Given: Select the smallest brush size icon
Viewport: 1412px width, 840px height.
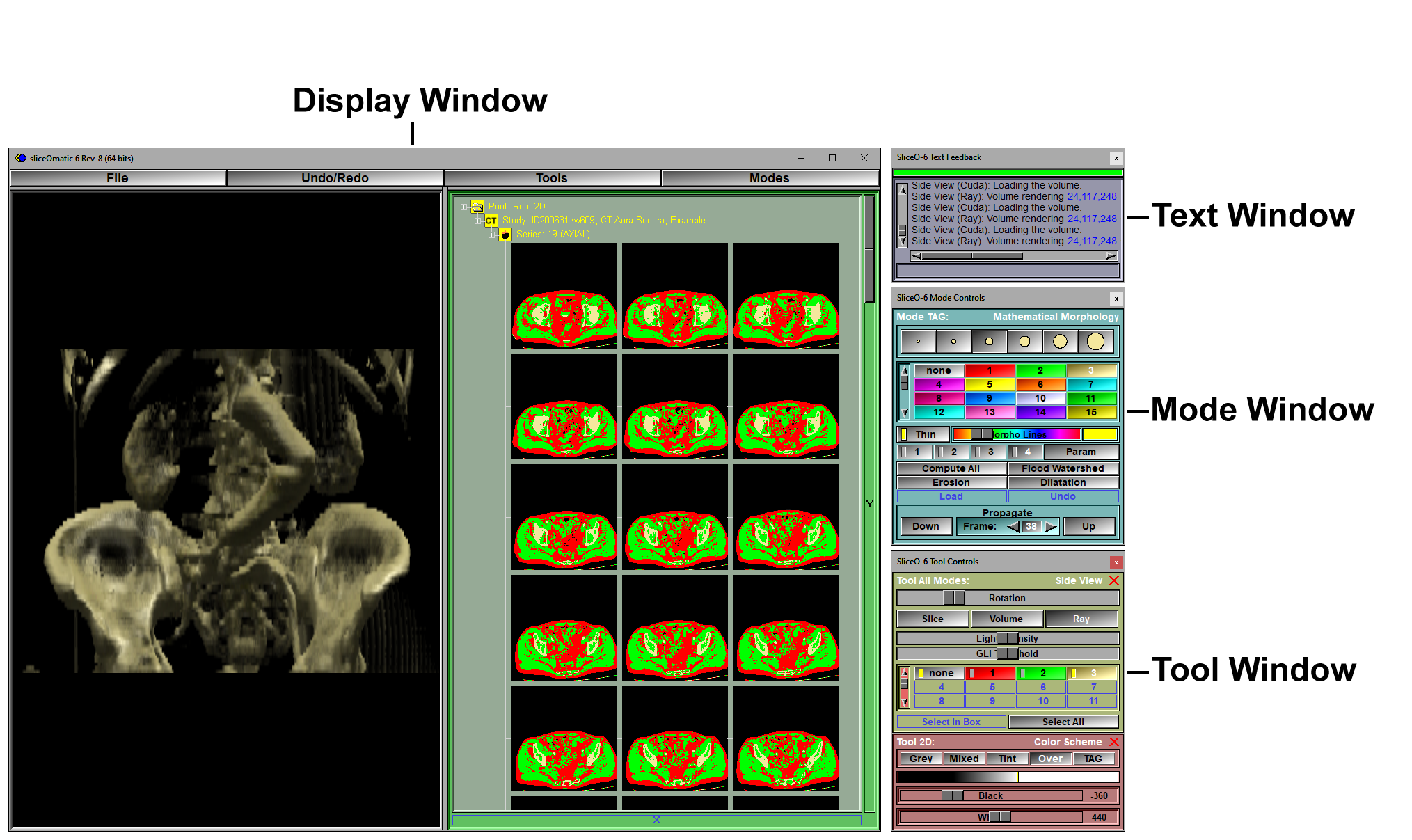Looking at the screenshot, I should point(918,342).
